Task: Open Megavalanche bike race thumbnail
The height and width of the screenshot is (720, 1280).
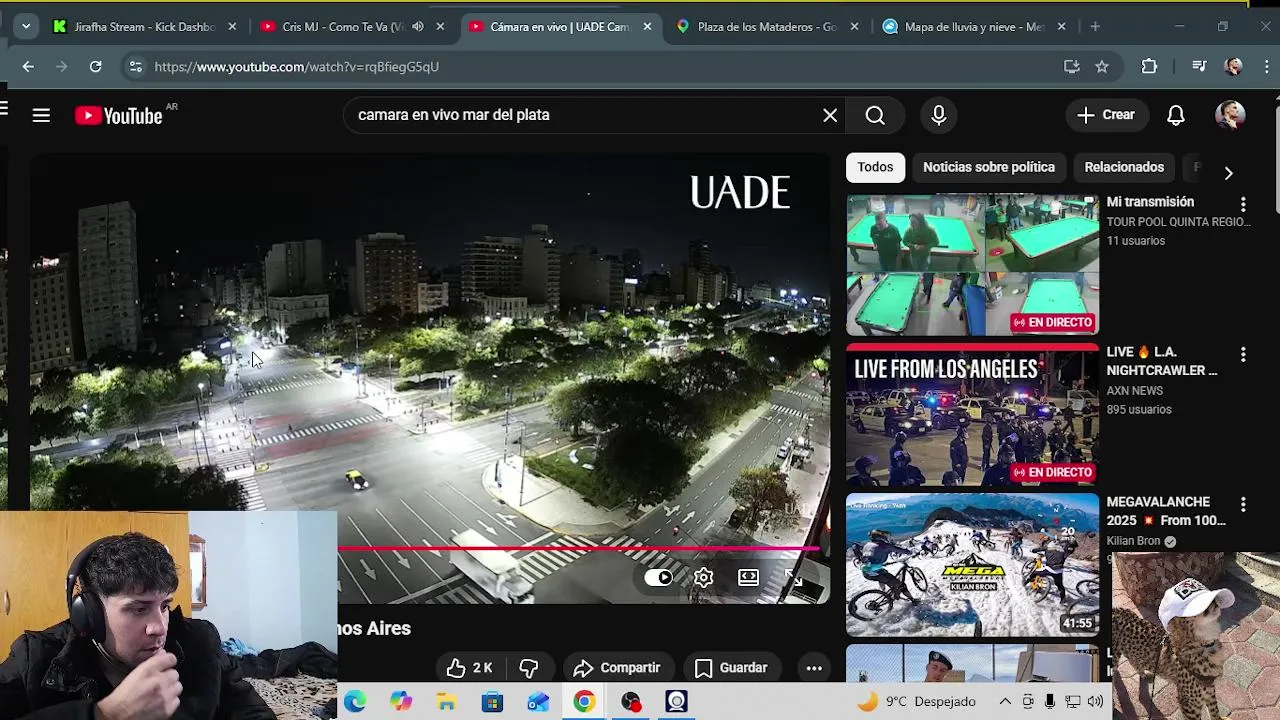Action: pos(972,565)
